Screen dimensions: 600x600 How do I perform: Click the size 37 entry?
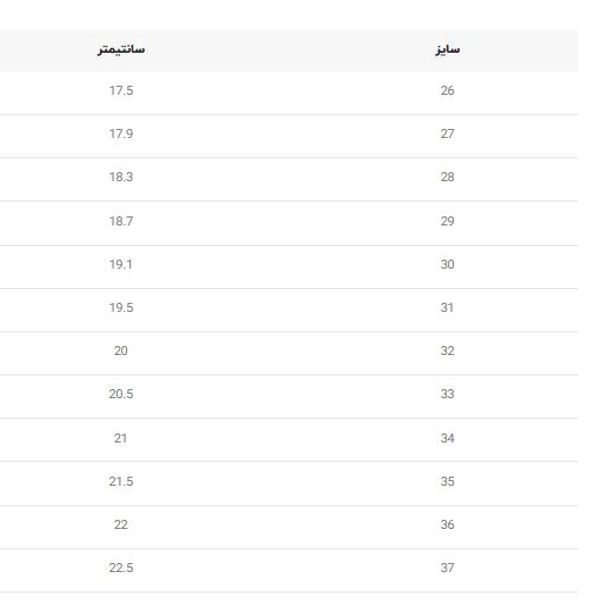pos(447,568)
